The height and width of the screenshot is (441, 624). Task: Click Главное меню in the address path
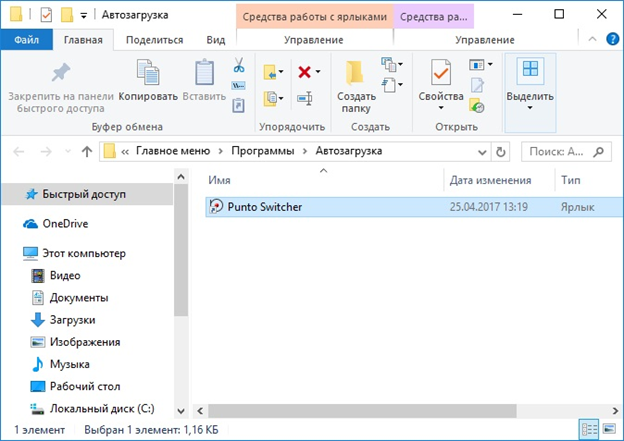tap(173, 151)
